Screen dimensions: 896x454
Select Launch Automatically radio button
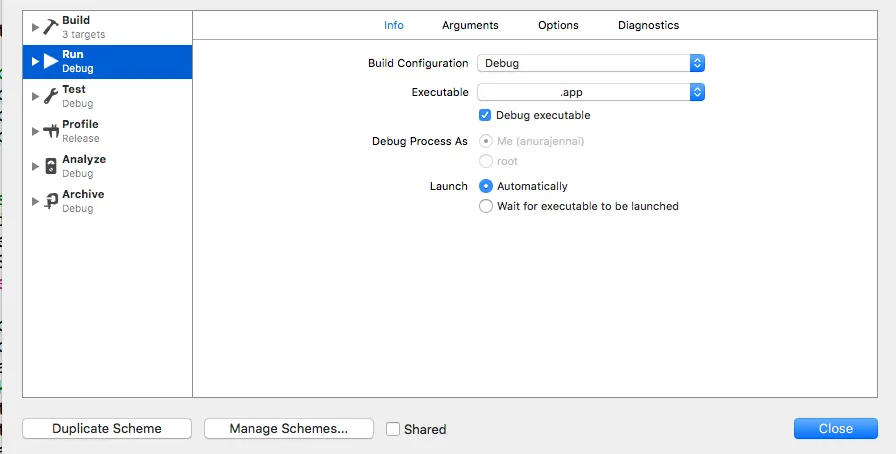click(x=486, y=186)
